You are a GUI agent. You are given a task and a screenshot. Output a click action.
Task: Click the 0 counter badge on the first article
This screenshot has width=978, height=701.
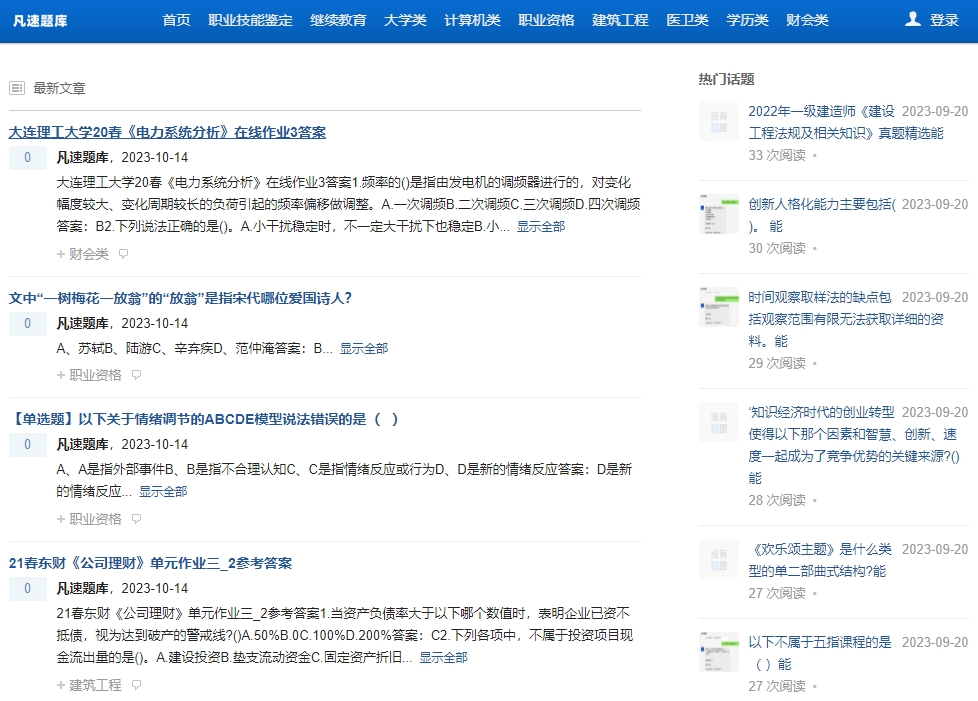[x=26, y=158]
